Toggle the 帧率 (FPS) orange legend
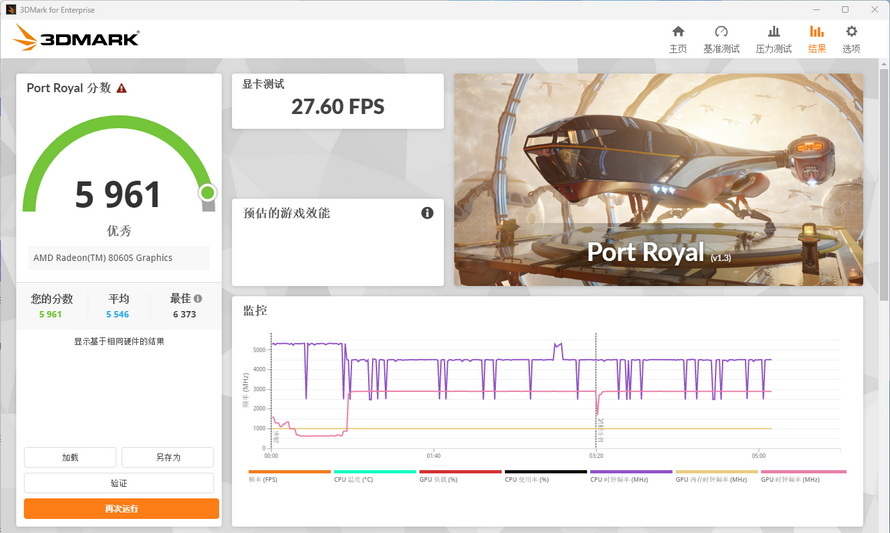Image resolution: width=890 pixels, height=533 pixels. (289, 476)
